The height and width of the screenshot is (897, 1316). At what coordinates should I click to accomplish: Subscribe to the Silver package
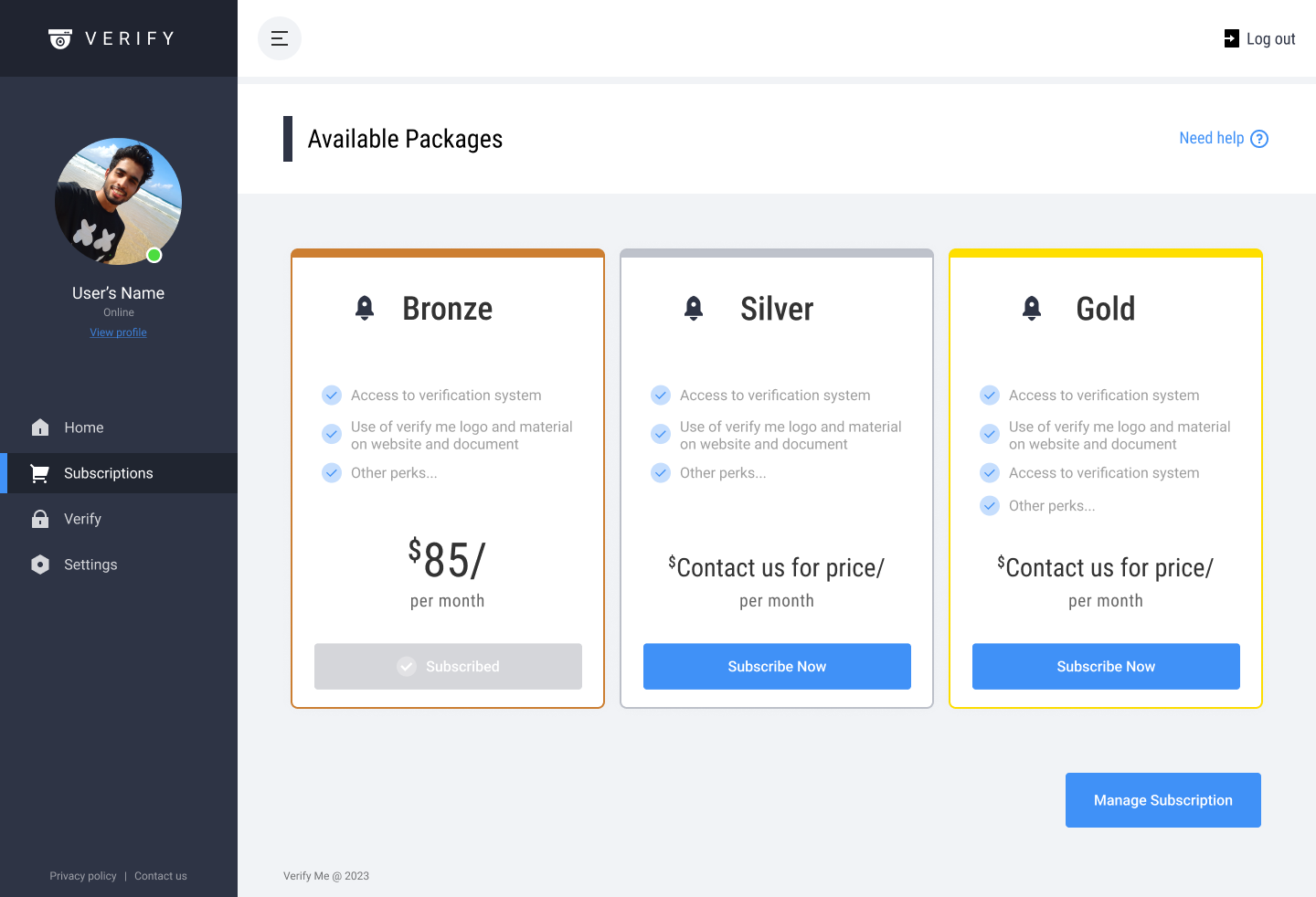tap(777, 667)
